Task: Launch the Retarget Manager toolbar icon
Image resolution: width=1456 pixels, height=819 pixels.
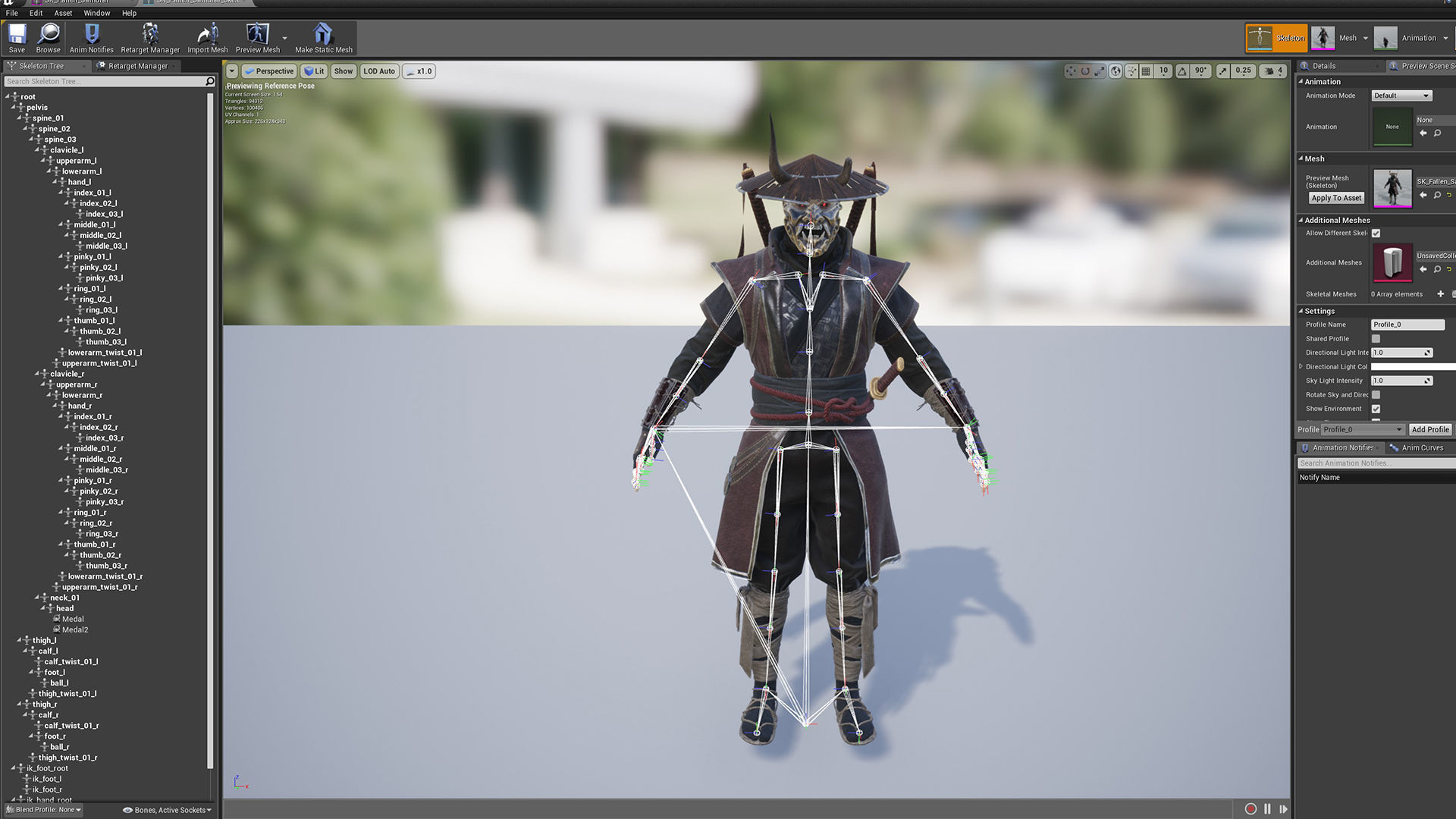Action: [x=150, y=38]
